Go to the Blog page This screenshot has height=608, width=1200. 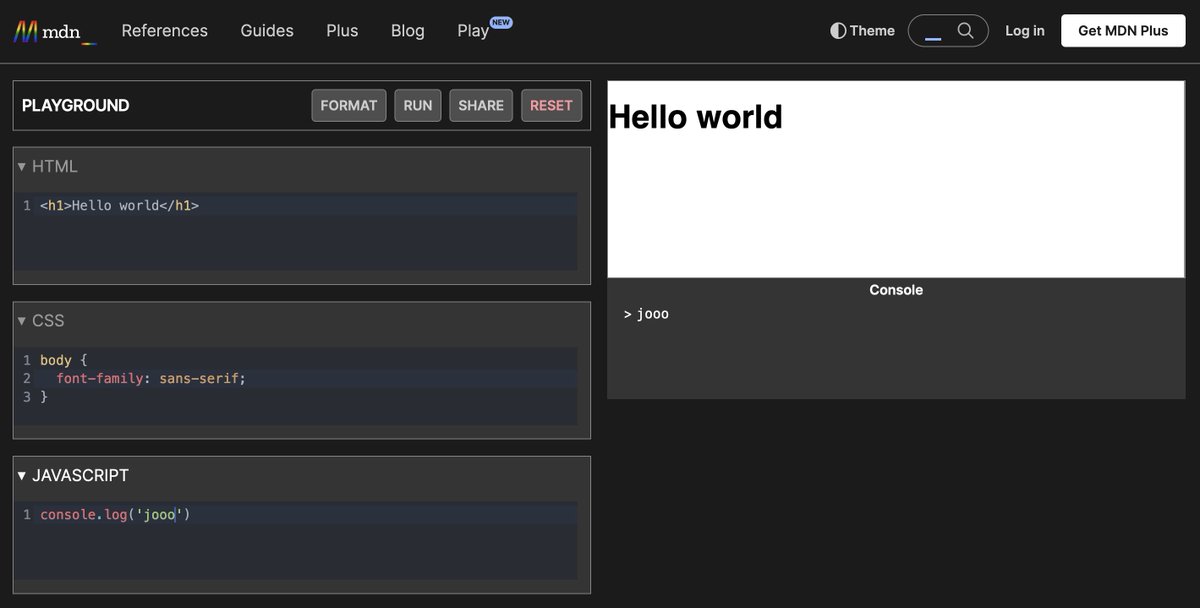pos(408,31)
